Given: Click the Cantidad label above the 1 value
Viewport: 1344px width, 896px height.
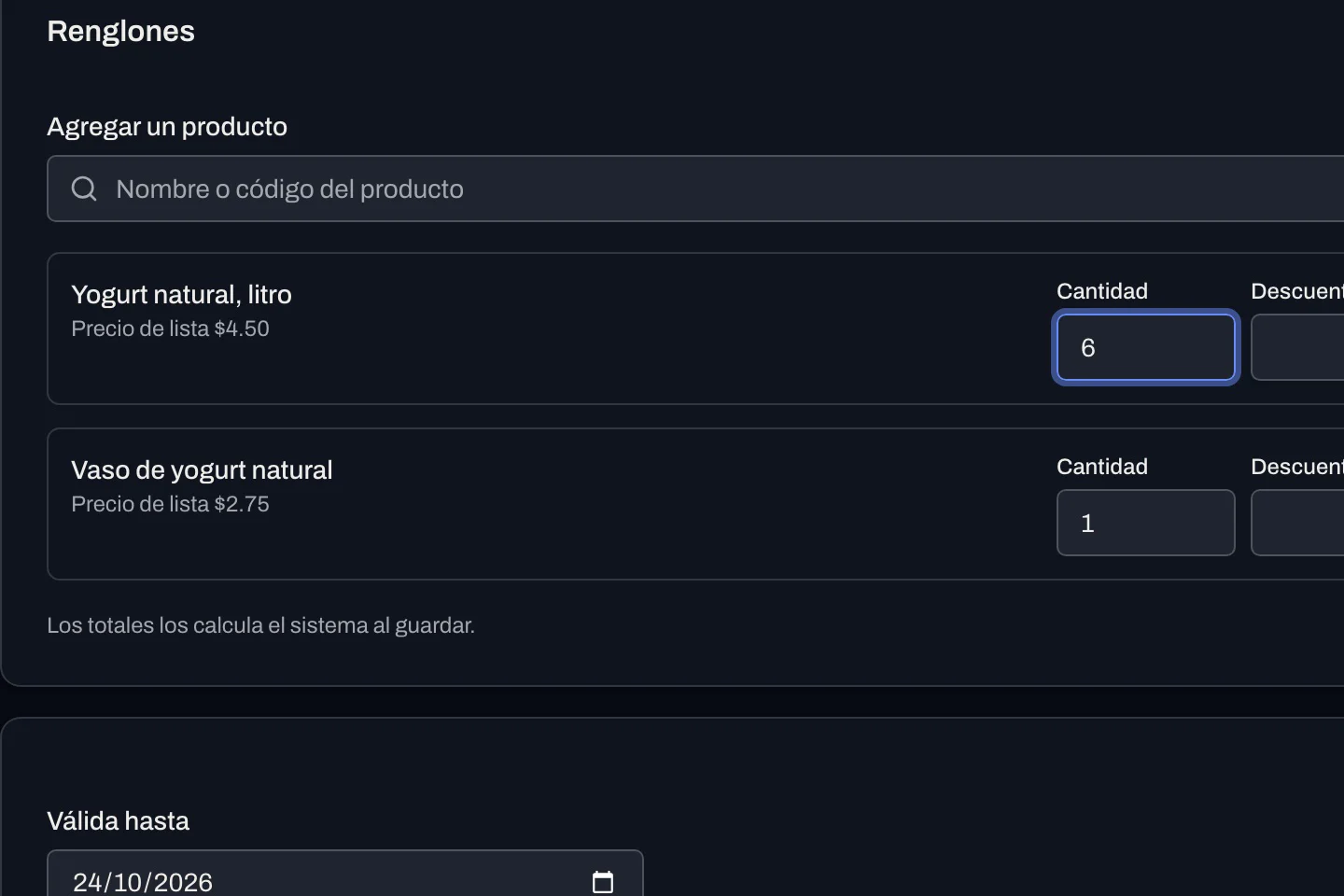Looking at the screenshot, I should (x=1102, y=467).
